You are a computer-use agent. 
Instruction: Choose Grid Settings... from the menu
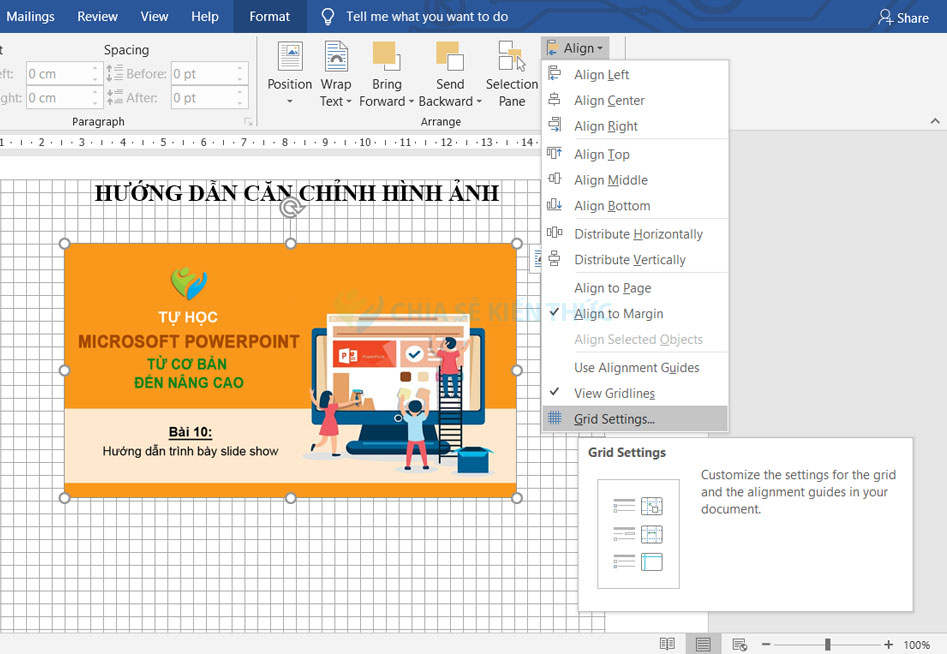pyautogui.click(x=635, y=418)
